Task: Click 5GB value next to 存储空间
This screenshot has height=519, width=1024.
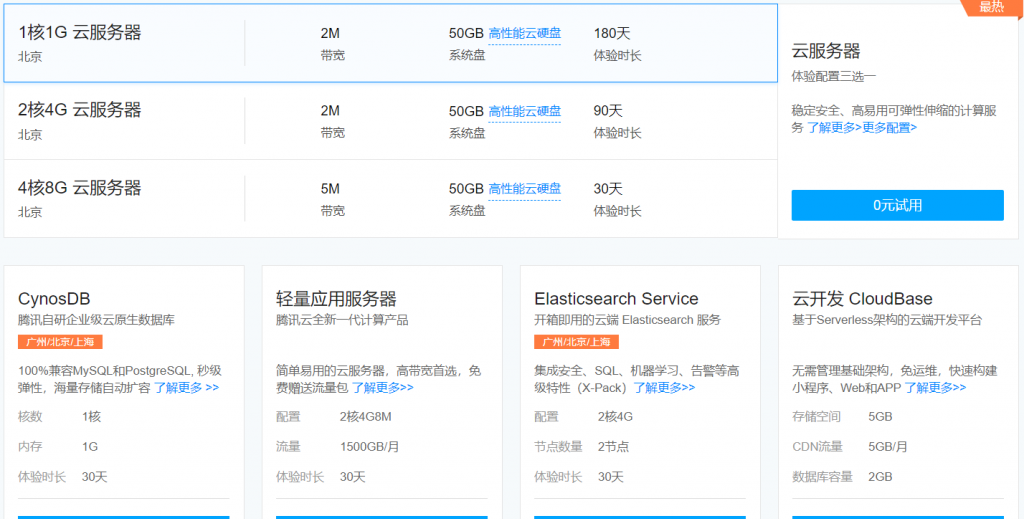Action: pos(880,417)
